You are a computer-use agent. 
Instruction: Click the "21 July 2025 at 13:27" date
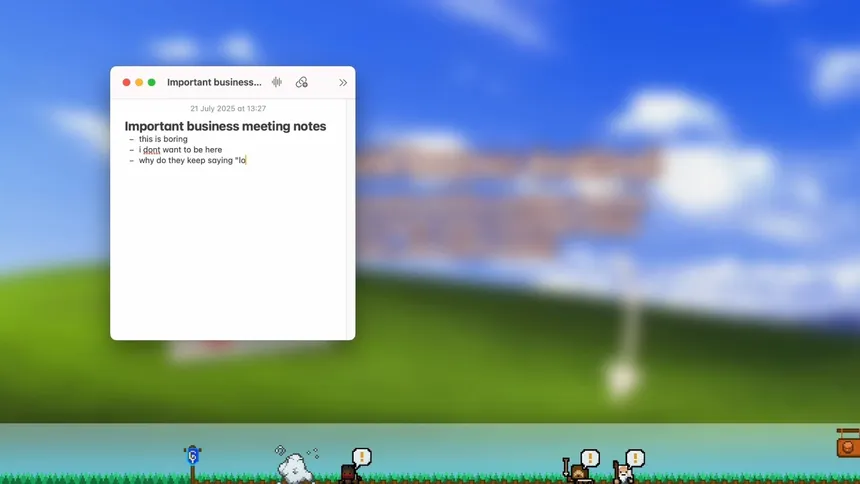pos(228,109)
